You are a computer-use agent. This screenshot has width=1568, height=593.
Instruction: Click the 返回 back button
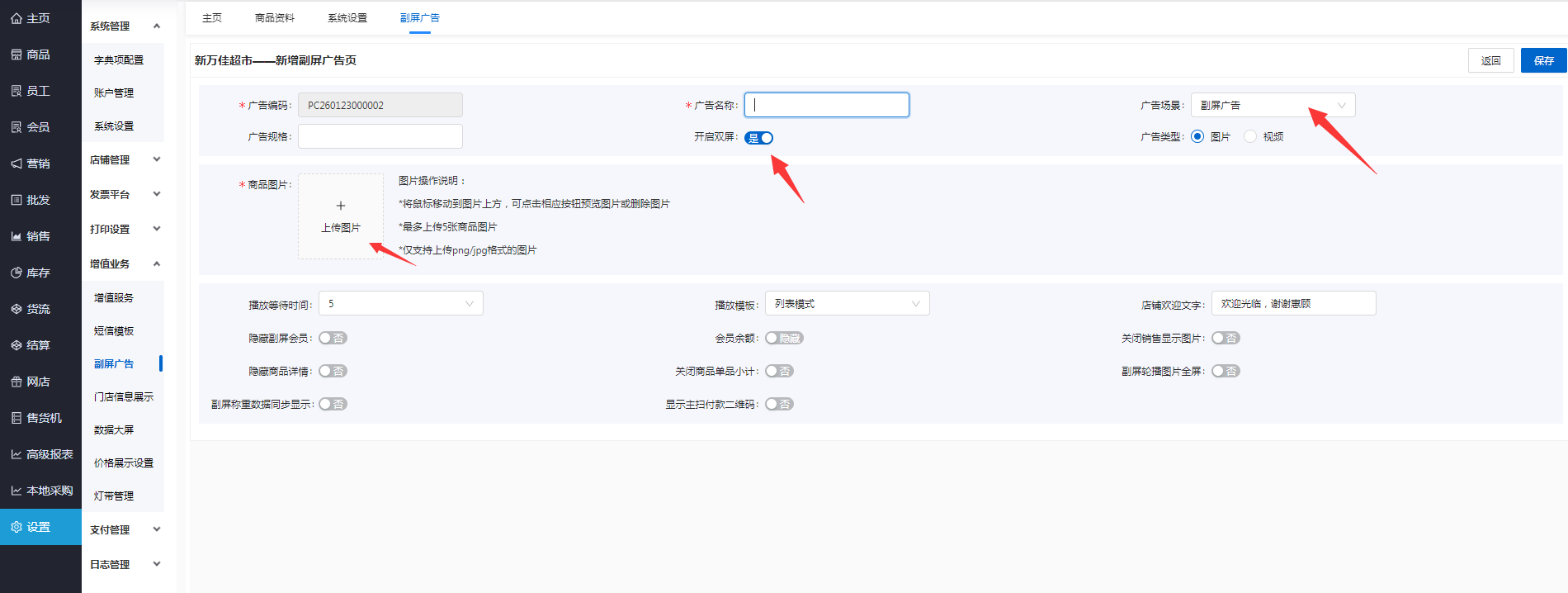coord(1490,60)
